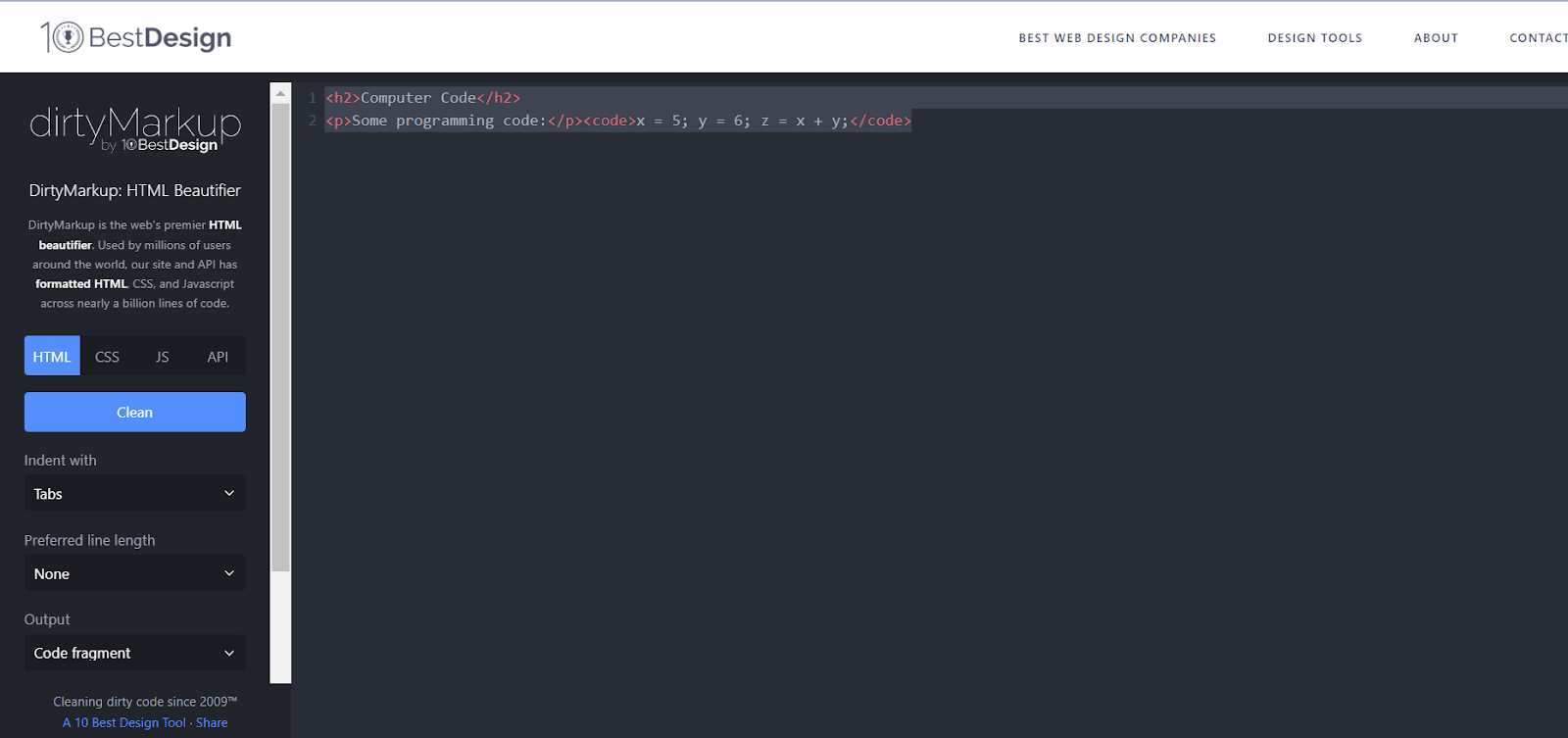Switch to the API tab
Screen dimensions: 1568x738
pos(218,356)
